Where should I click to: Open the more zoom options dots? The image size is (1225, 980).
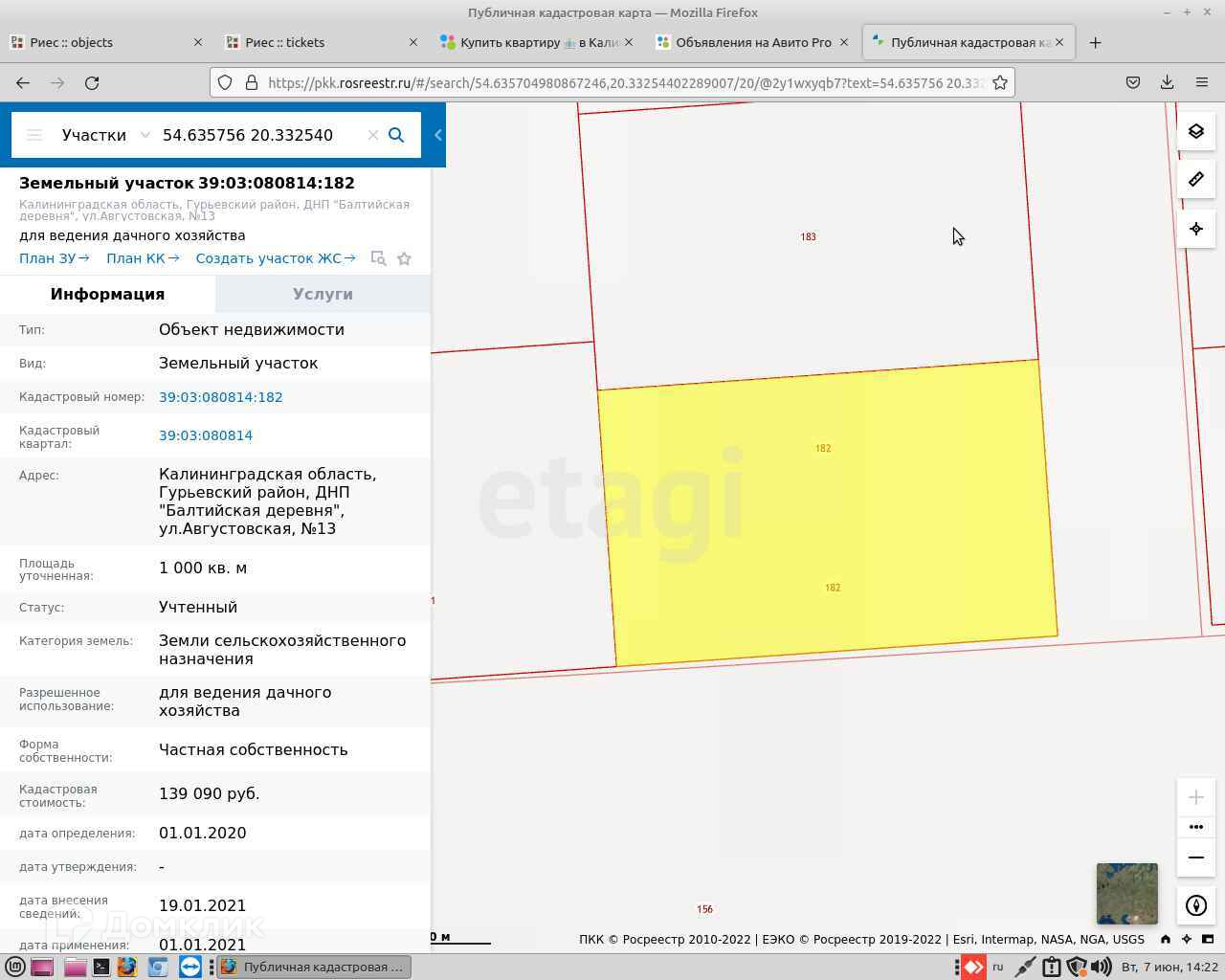1195,827
